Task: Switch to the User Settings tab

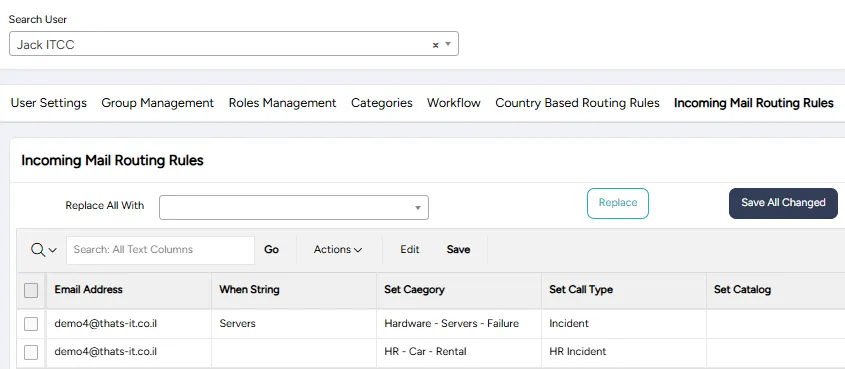Action: point(49,103)
